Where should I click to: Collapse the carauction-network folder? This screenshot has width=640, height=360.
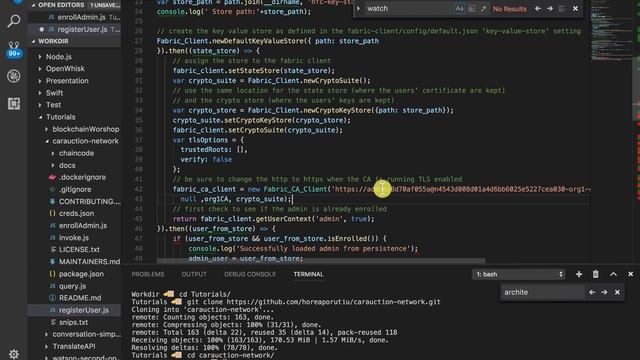(x=74, y=141)
